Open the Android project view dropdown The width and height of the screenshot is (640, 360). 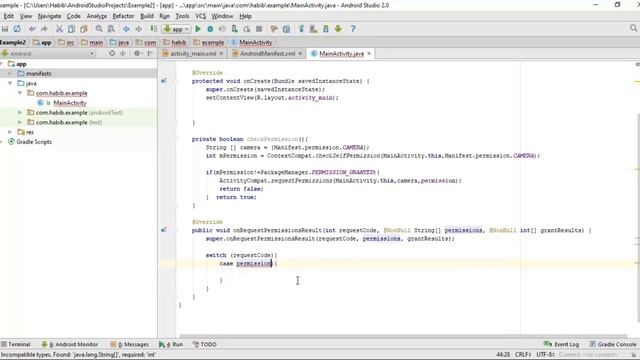(x=48, y=53)
